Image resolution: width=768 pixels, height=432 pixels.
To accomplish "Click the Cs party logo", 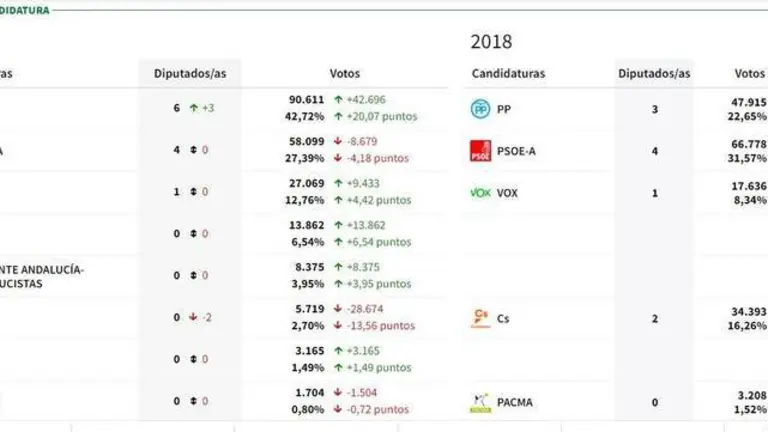I will (x=480, y=318).
